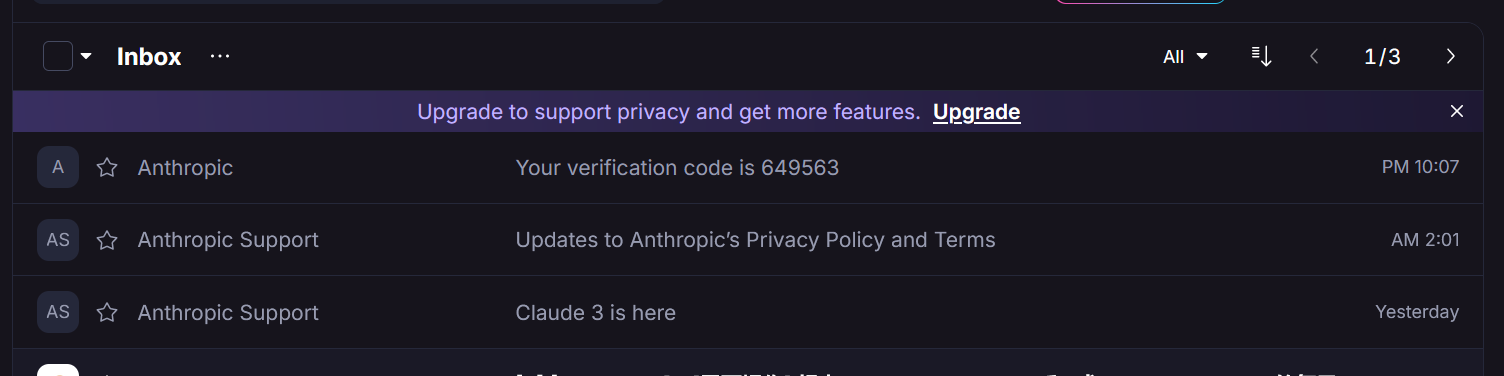The image size is (1504, 376).
Task: Click the AS avatar on Claude 3 email
Action: [58, 312]
